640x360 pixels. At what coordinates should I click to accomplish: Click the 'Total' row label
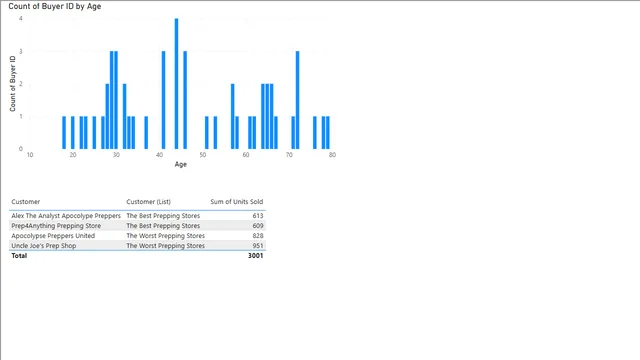click(x=19, y=256)
